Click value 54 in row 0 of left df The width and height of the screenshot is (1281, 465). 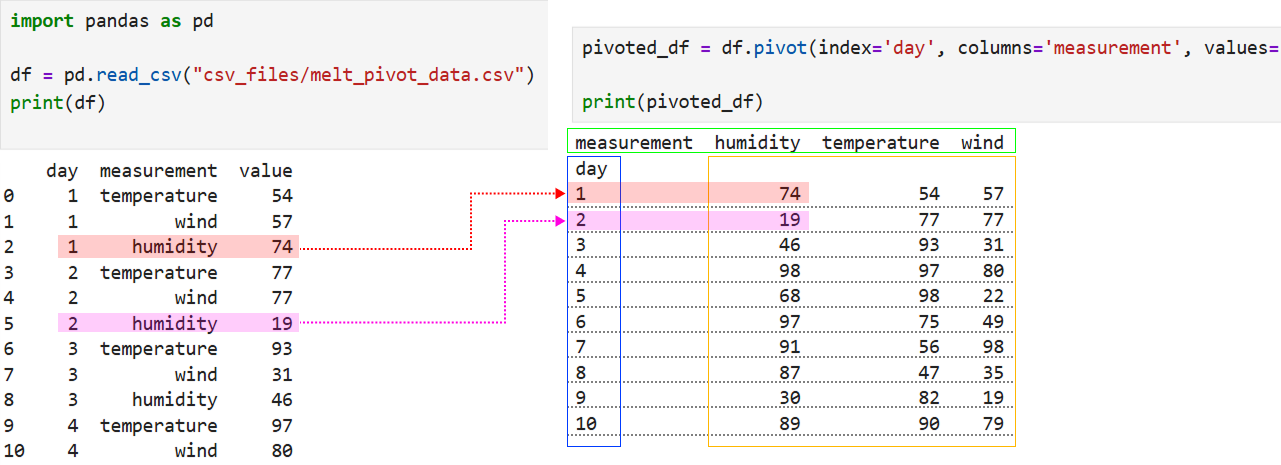pyautogui.click(x=281, y=196)
